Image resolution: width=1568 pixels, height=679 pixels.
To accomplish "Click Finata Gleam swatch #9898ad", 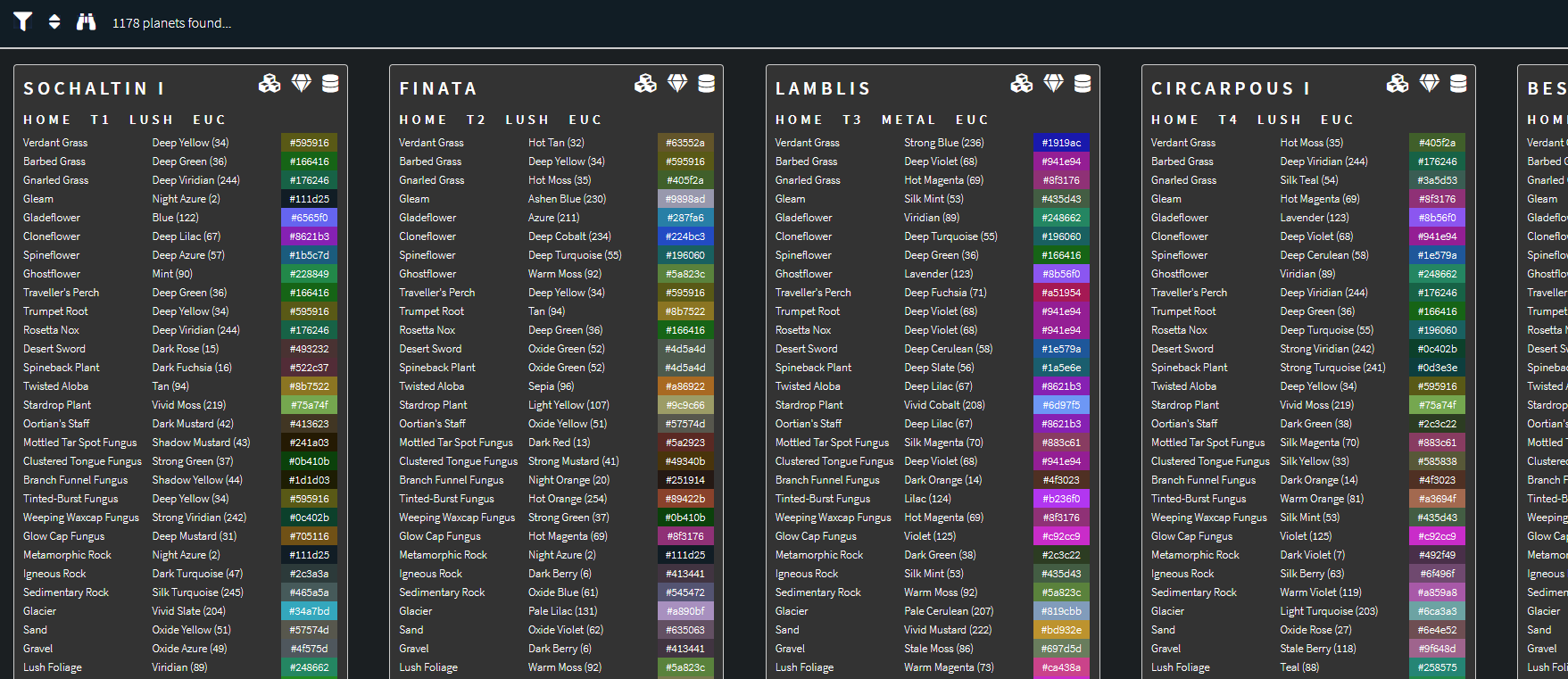I will point(685,199).
